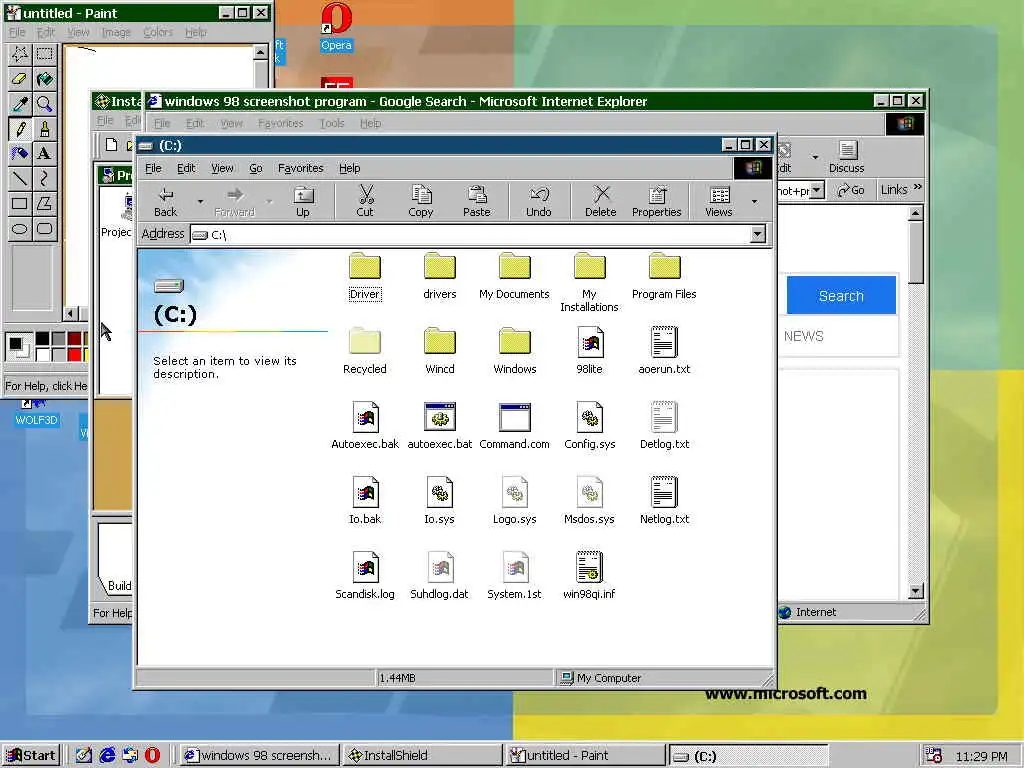Open the Go menu in C: explorer
1024x768 pixels.
(255, 168)
